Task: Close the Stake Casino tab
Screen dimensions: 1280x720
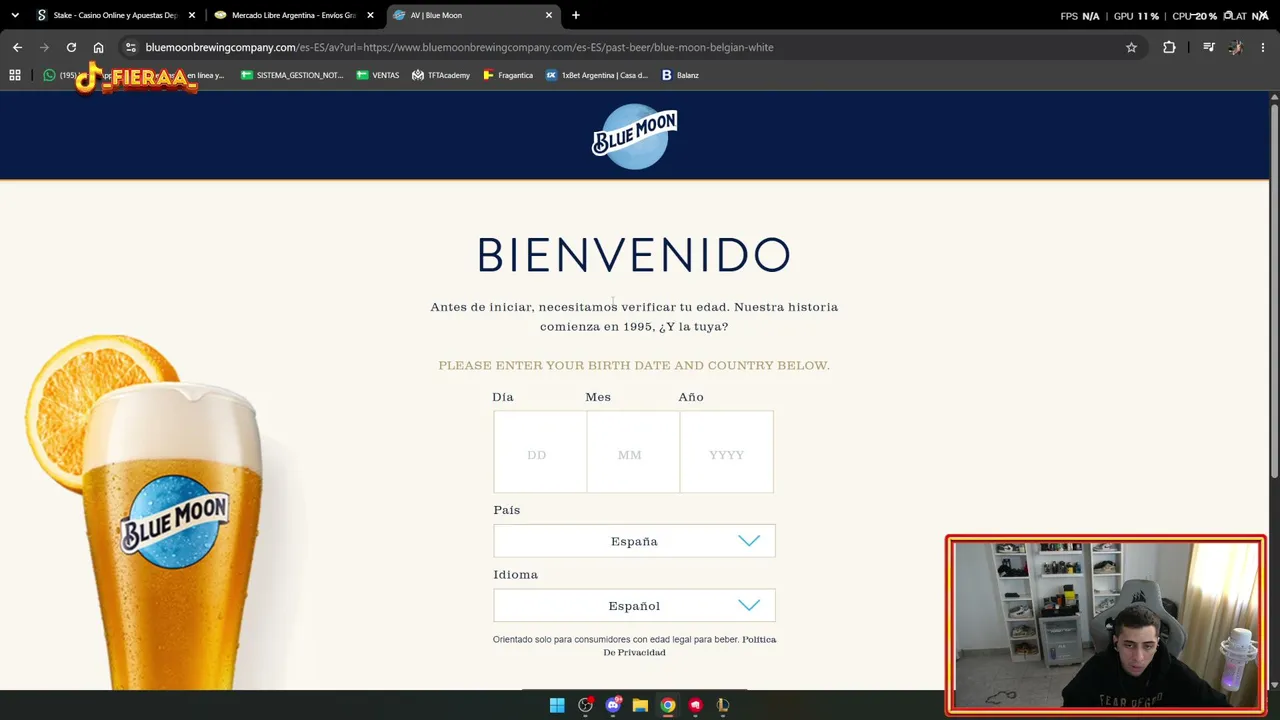Action: click(192, 15)
